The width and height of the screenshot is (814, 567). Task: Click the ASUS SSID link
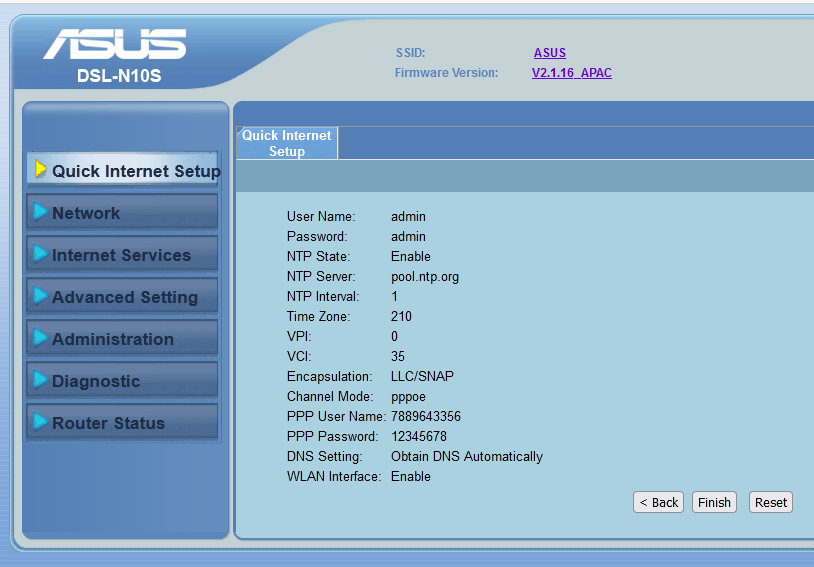[550, 53]
